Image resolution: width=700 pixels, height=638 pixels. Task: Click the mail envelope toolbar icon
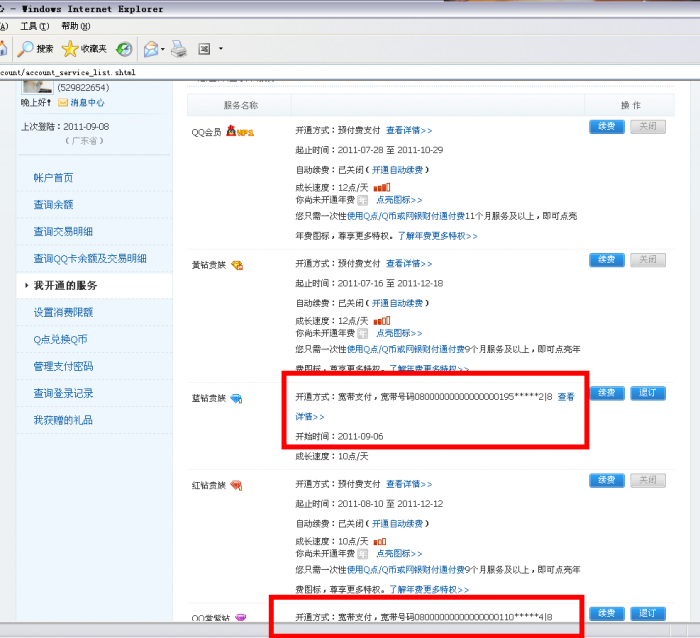coord(151,49)
